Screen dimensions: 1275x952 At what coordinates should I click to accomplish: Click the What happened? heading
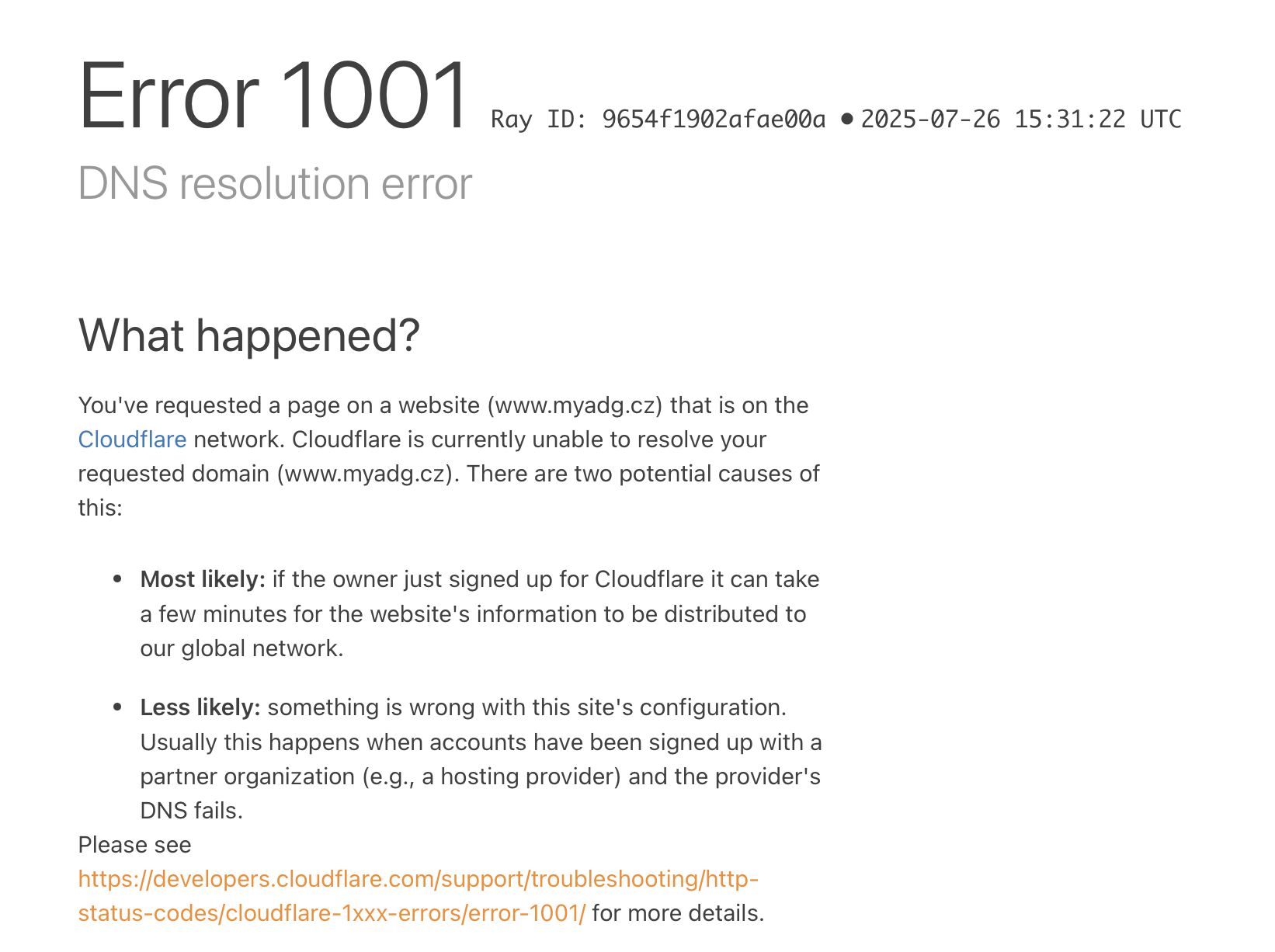point(249,336)
